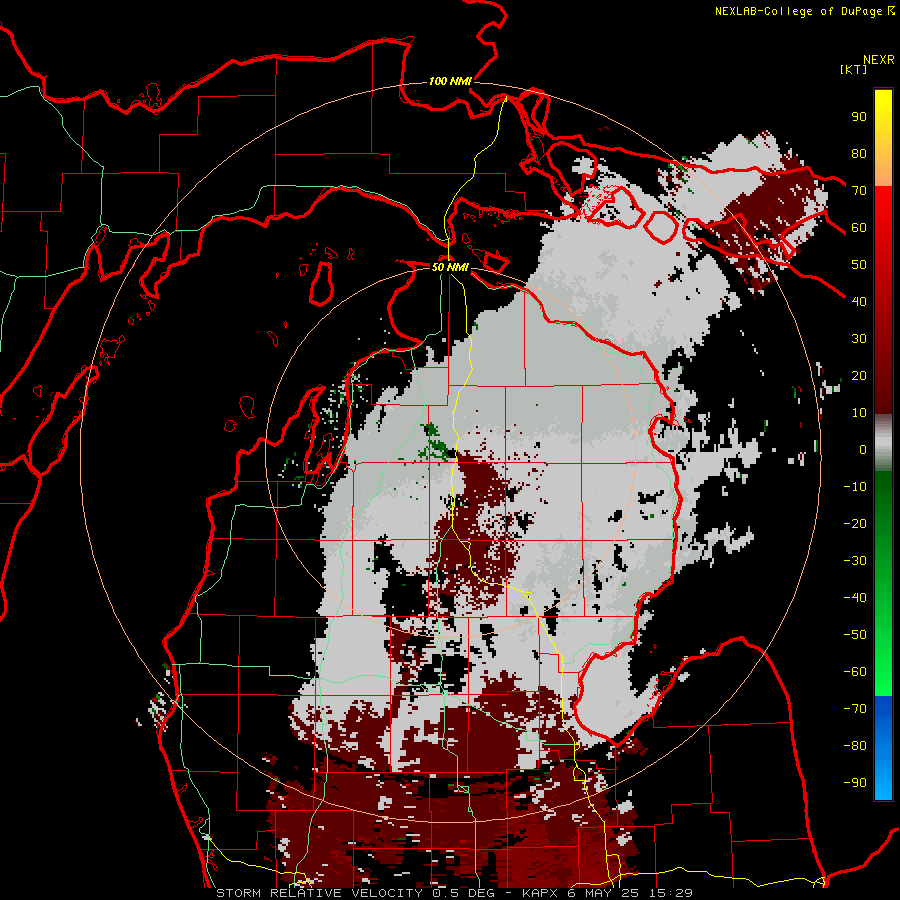
Task: Click the 30 value on the velocity scale
Action: click(x=859, y=339)
